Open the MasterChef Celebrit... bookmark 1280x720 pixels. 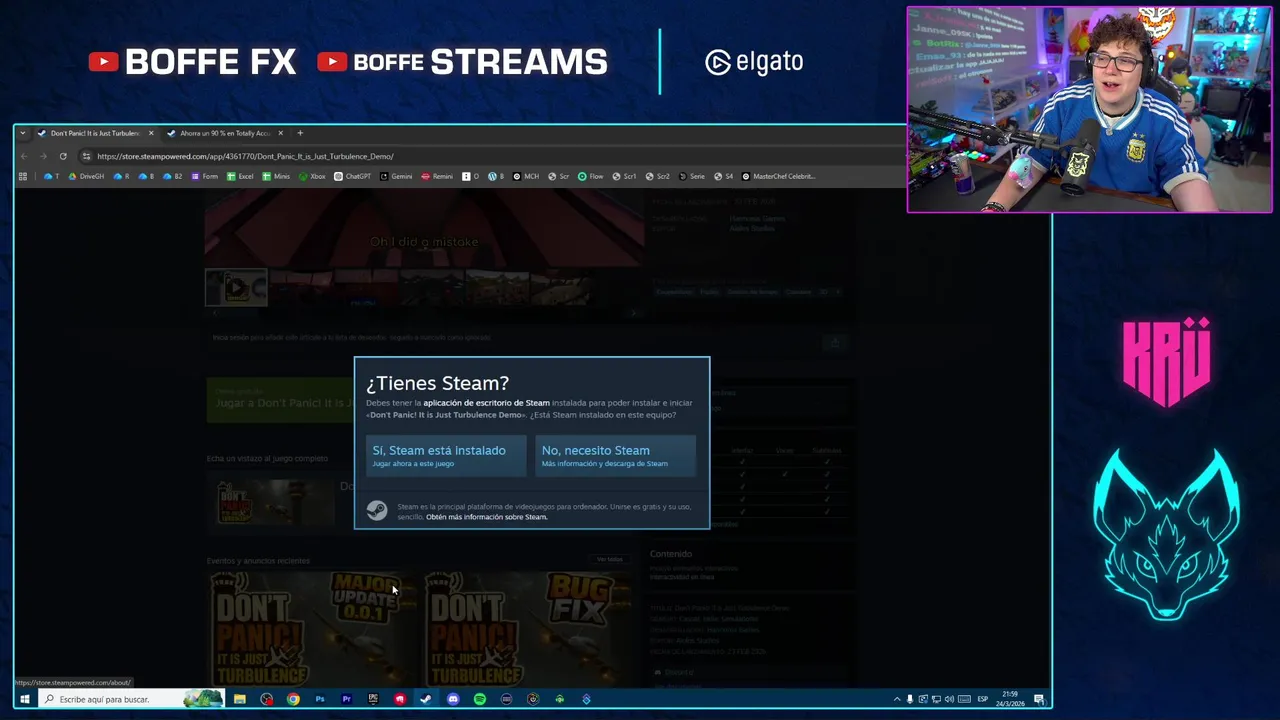pyautogui.click(x=778, y=176)
